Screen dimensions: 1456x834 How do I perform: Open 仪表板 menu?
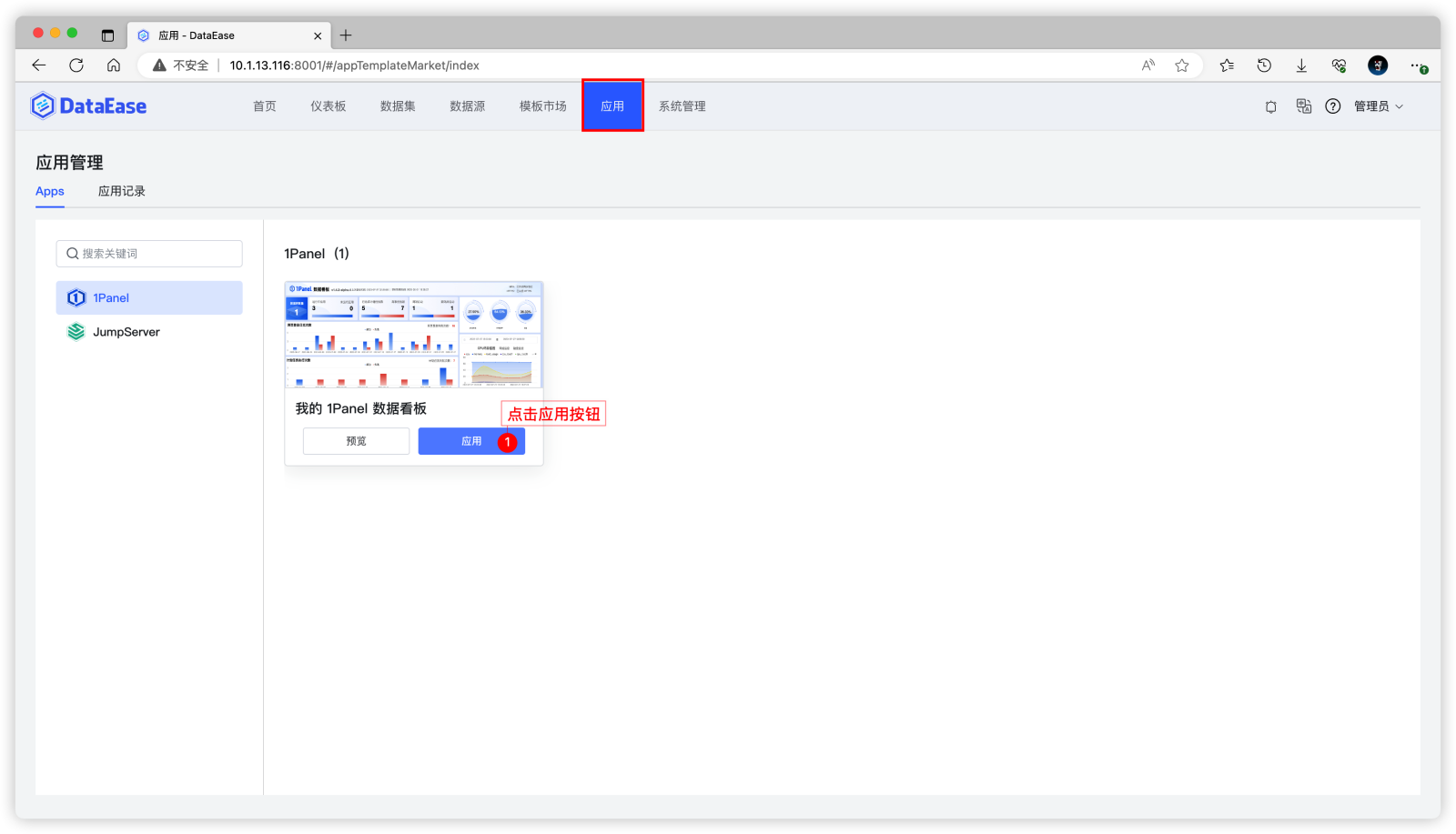point(329,106)
